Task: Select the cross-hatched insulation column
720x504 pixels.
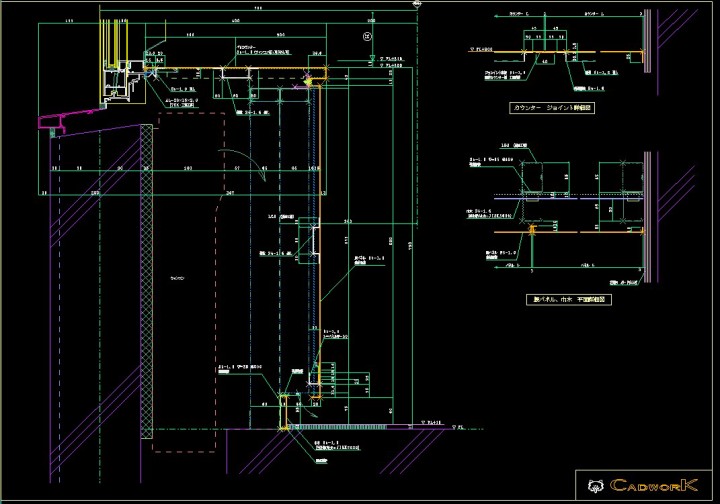Action: click(x=146, y=281)
